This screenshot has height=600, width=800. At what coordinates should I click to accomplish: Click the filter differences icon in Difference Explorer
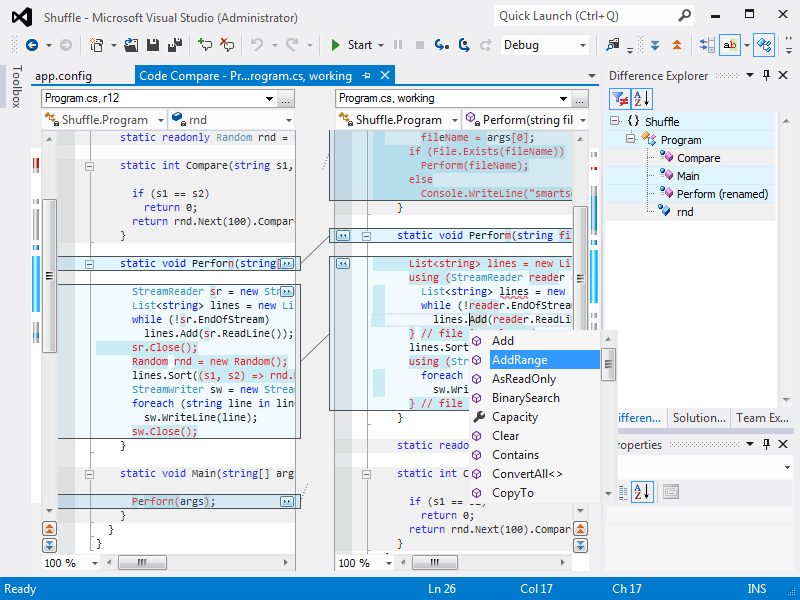tap(620, 99)
